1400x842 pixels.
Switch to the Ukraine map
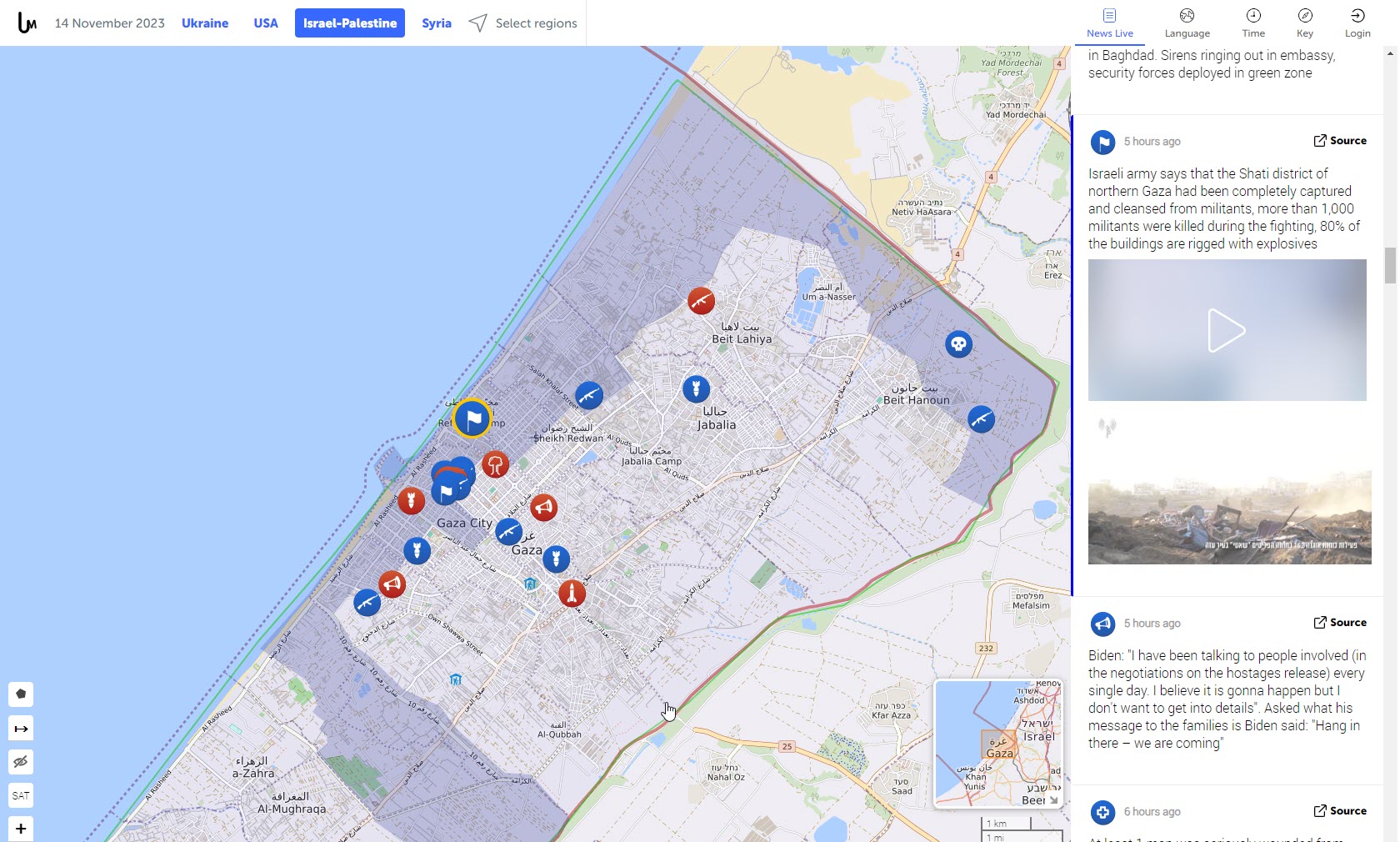coord(205,23)
